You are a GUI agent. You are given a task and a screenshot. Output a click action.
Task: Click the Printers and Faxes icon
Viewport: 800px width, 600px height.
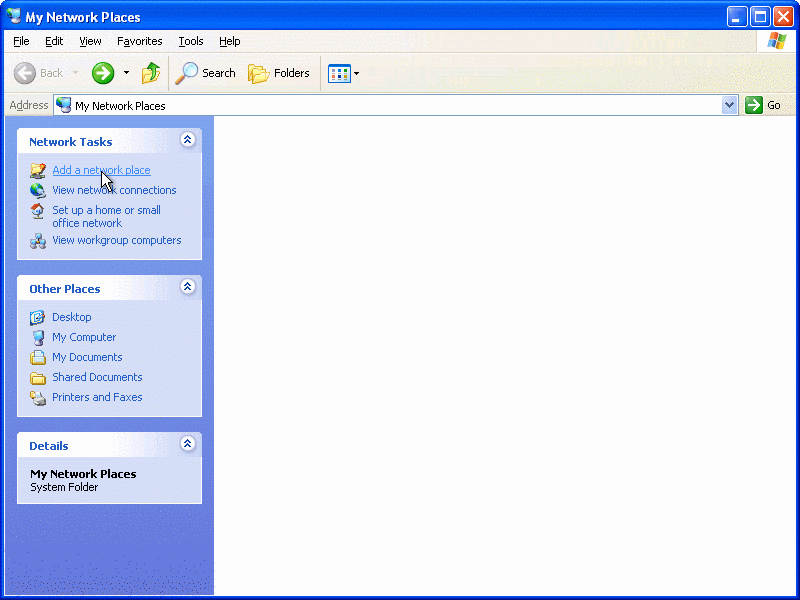point(38,397)
